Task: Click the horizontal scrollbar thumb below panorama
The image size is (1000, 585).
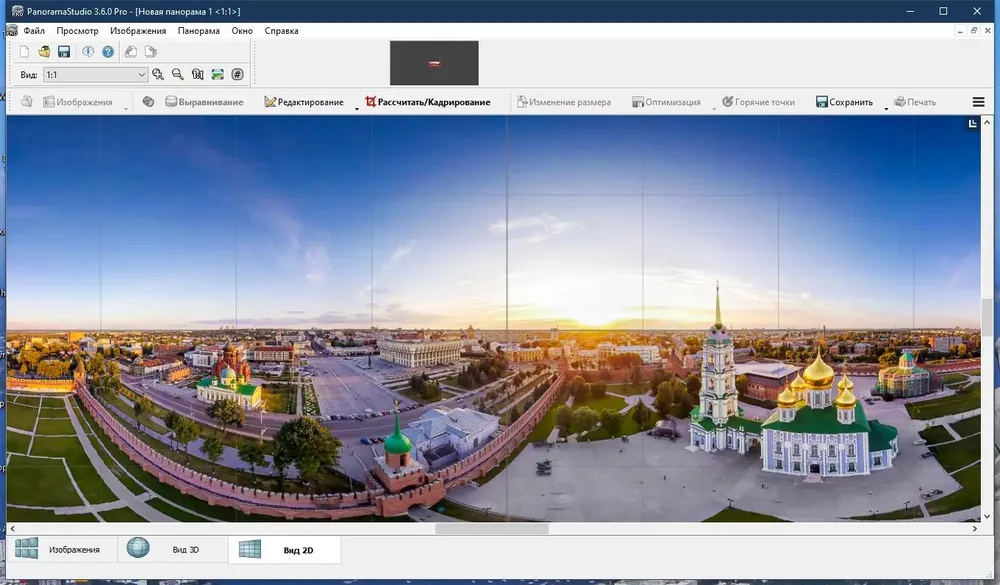Action: (x=492, y=529)
